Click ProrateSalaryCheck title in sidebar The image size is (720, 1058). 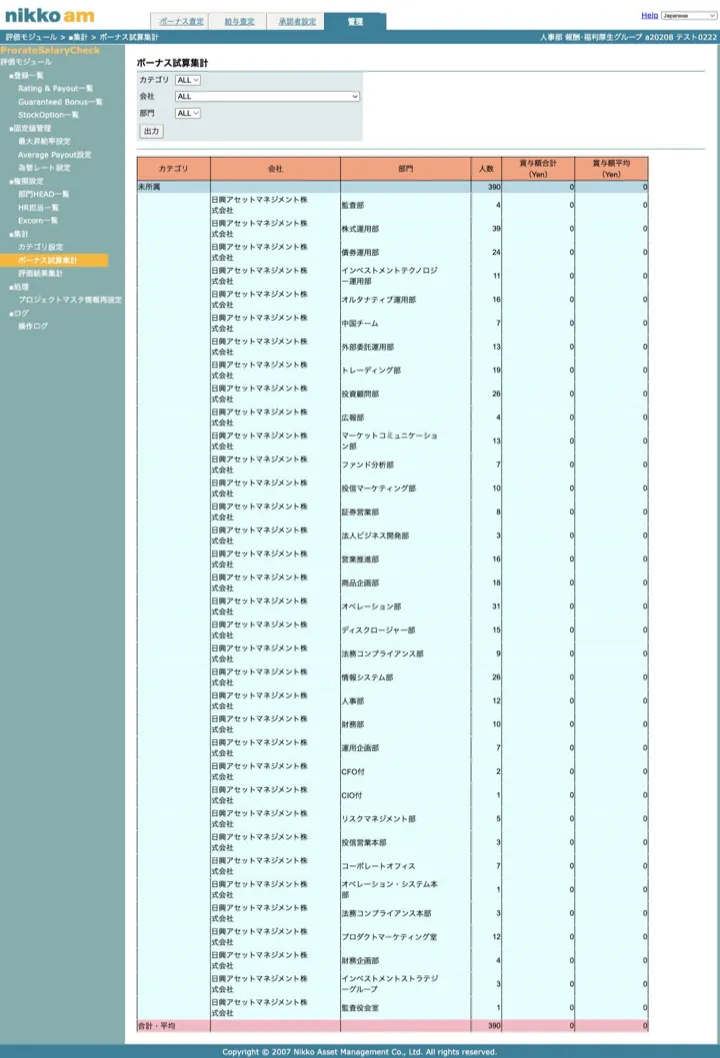coord(50,51)
